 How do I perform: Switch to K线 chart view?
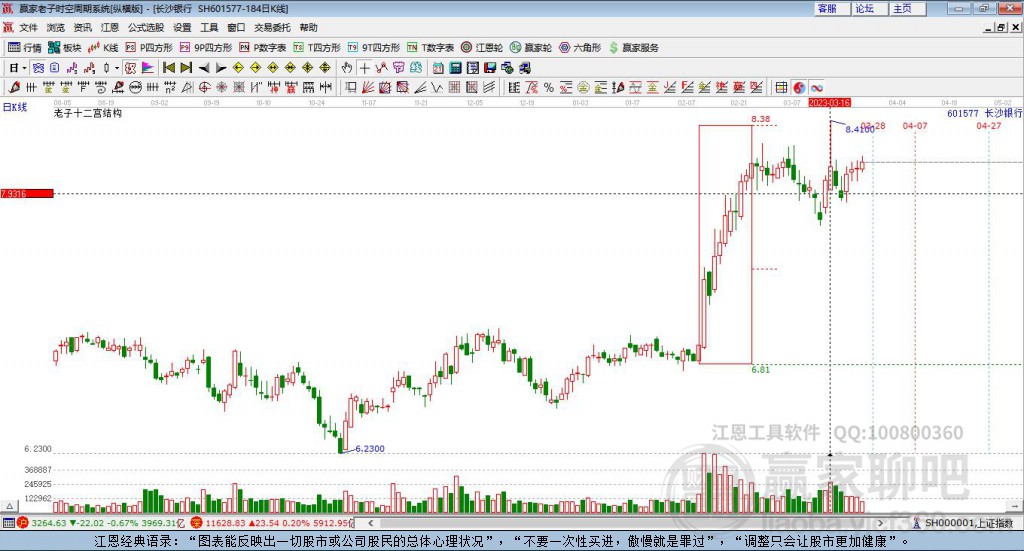[x=103, y=48]
